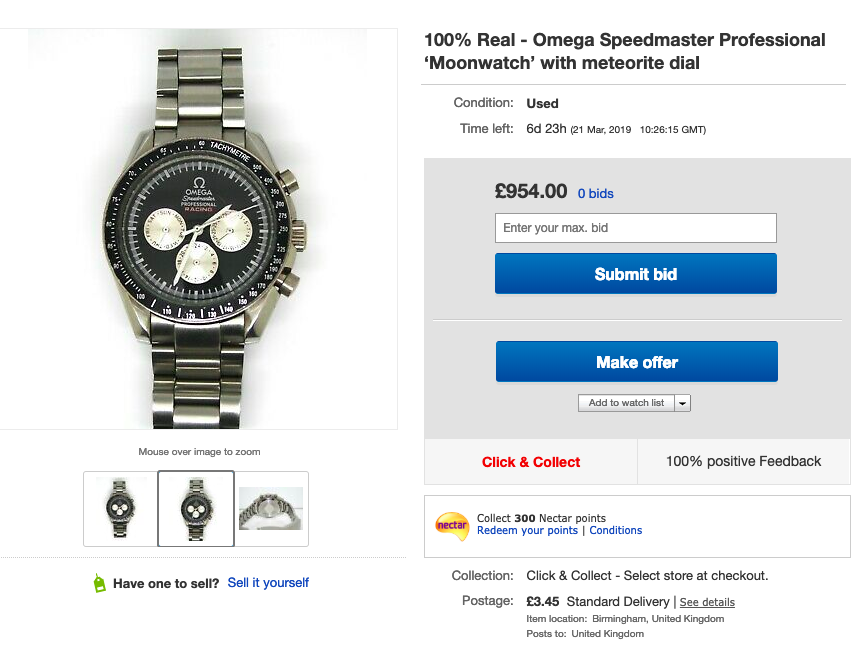Open the Nectar Conditions link
The image size is (861, 647).
point(616,530)
